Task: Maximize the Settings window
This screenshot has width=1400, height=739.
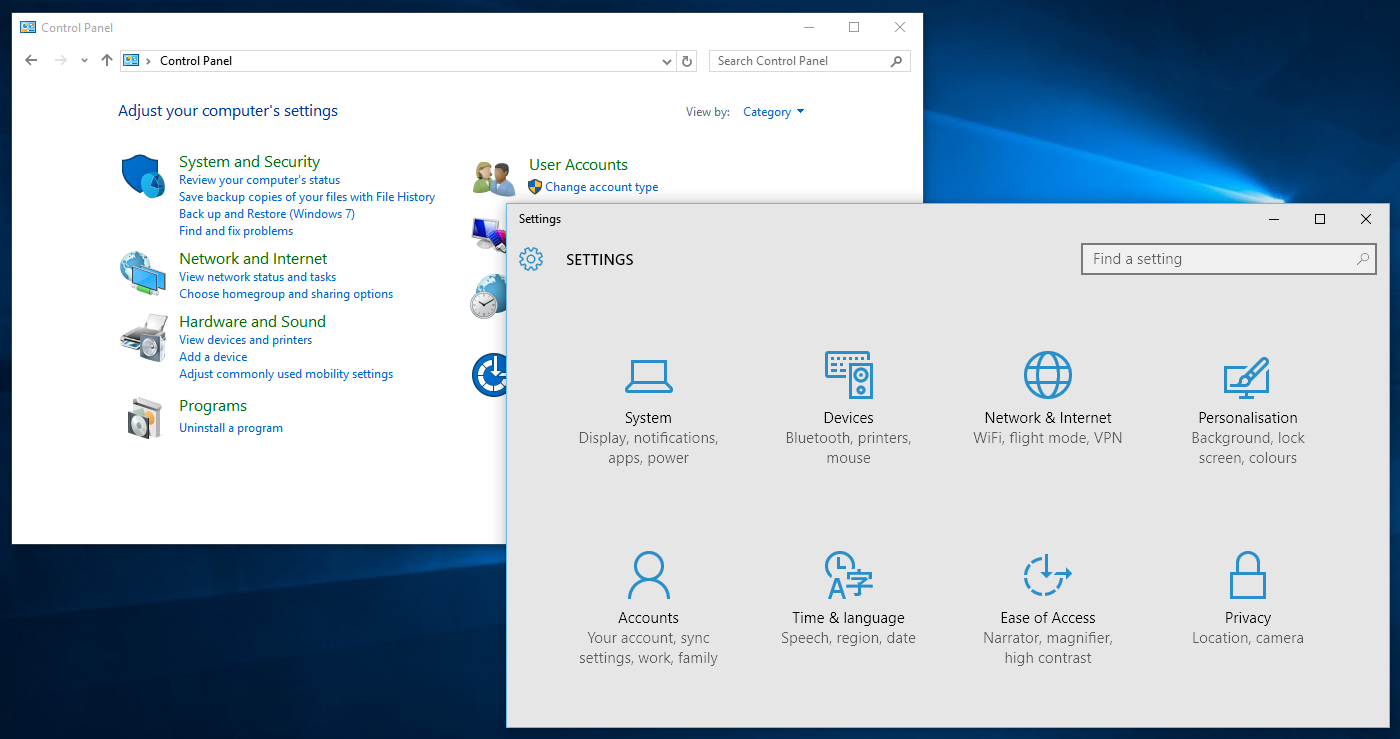Action: pyautogui.click(x=1320, y=219)
